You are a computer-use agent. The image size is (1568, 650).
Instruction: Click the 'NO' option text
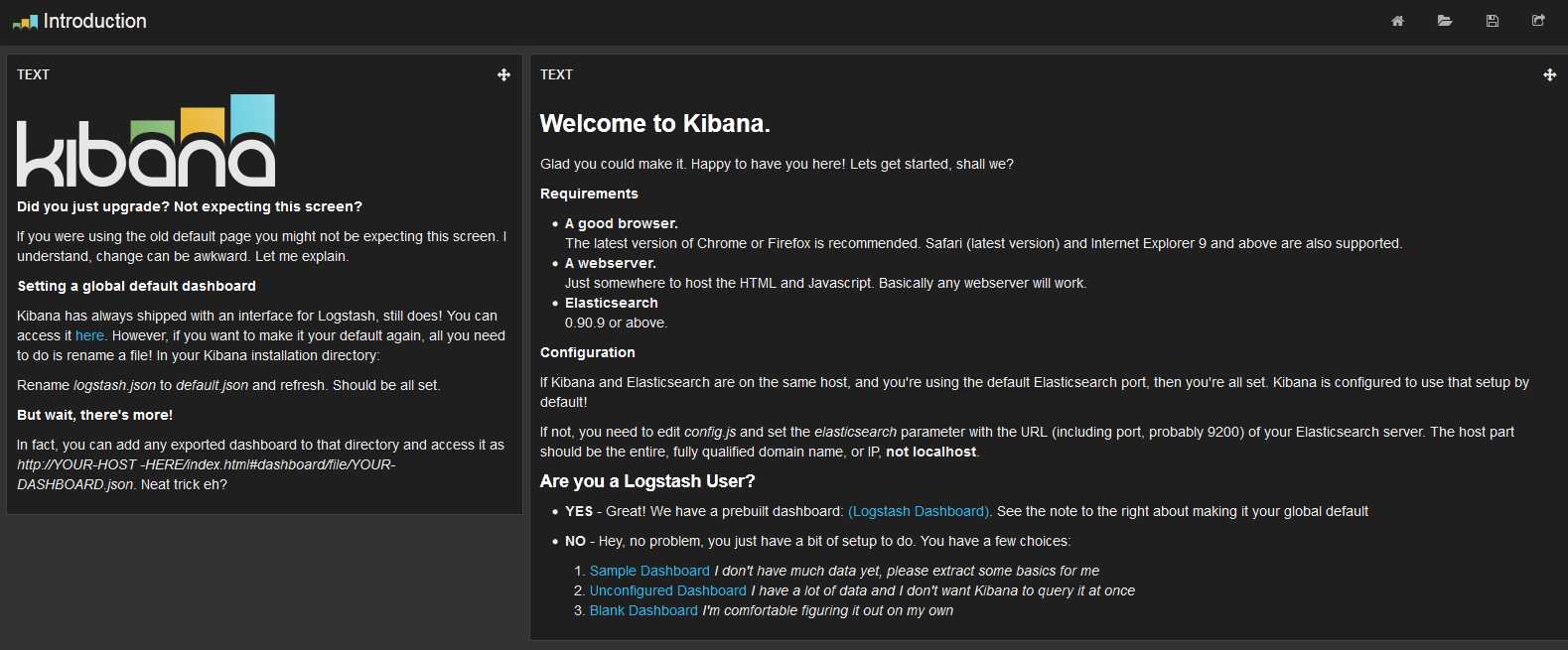pos(576,541)
